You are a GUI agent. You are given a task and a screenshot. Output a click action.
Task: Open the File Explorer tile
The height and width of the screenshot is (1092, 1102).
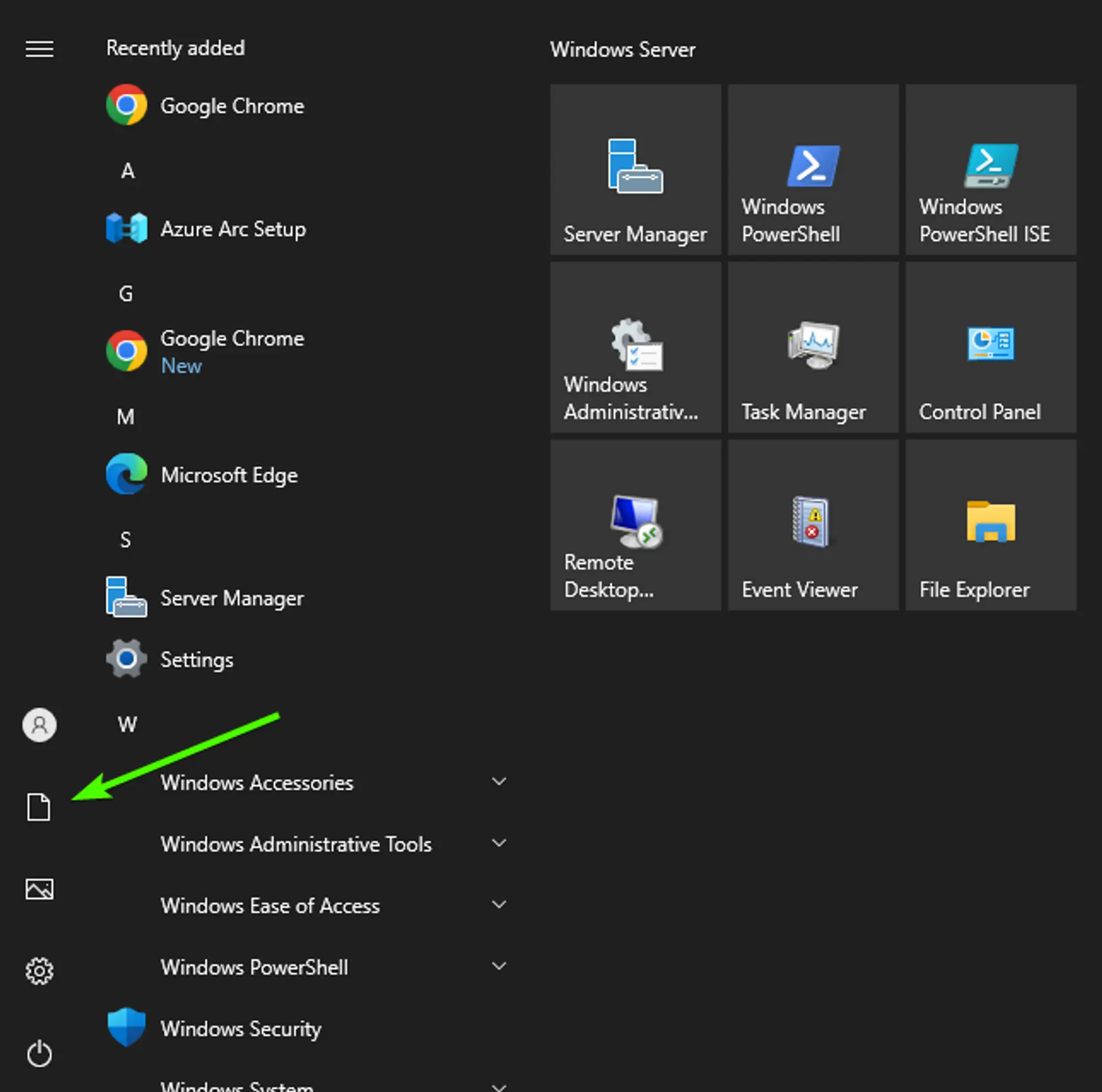pos(990,524)
